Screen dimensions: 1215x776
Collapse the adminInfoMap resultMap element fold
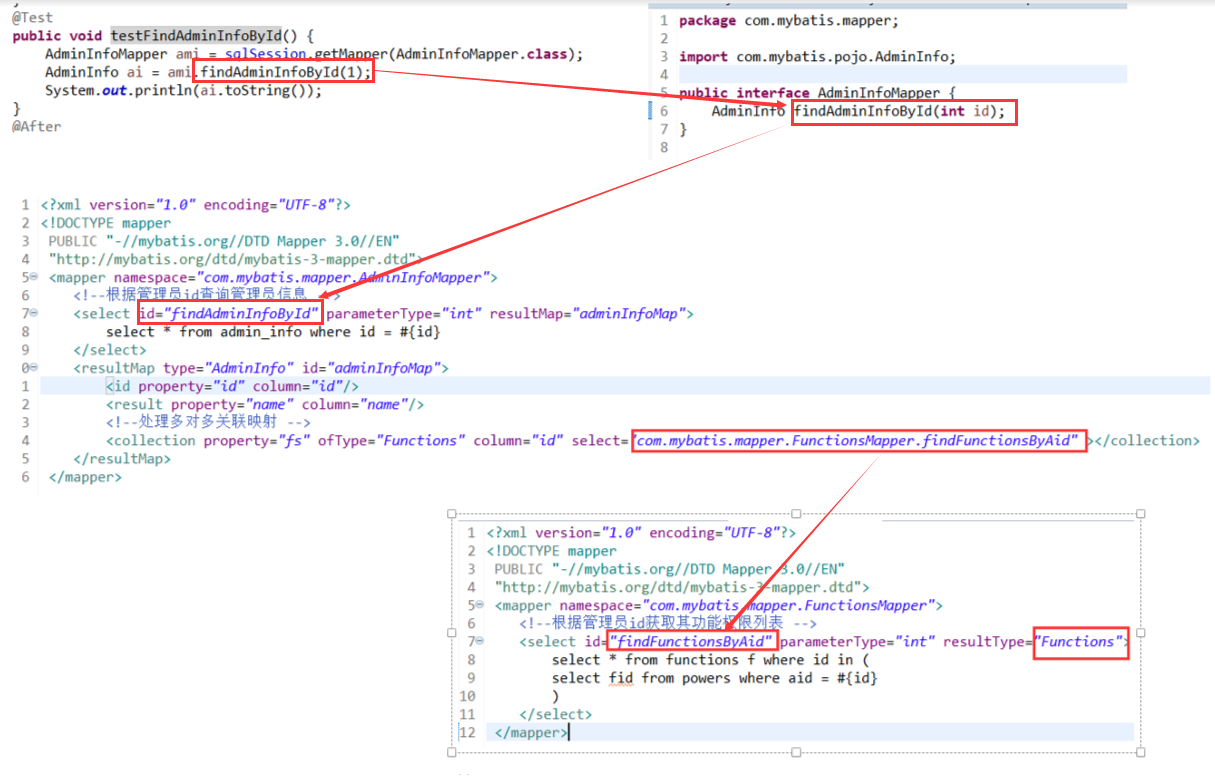35,368
